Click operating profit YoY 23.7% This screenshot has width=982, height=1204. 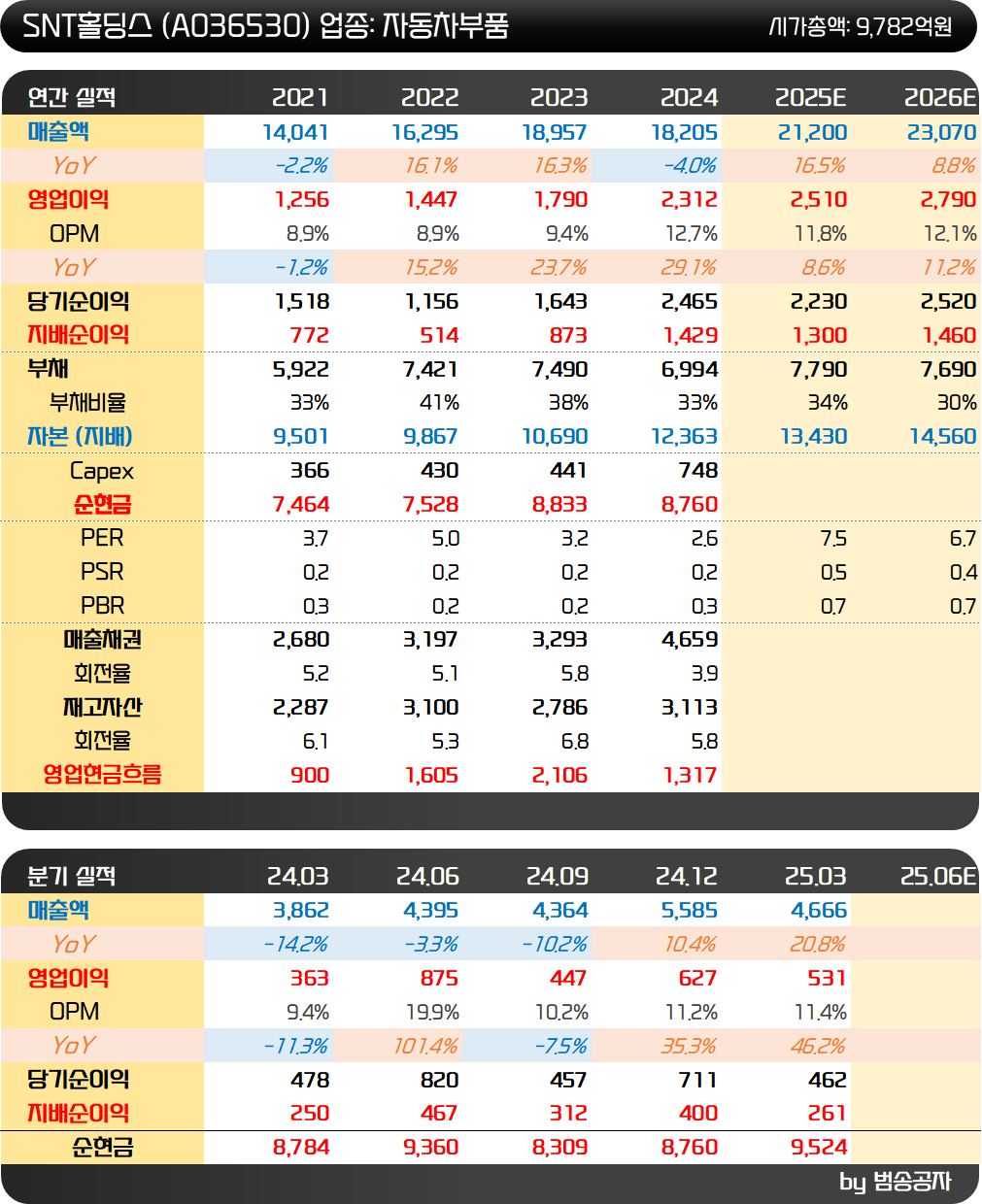pyautogui.click(x=559, y=268)
